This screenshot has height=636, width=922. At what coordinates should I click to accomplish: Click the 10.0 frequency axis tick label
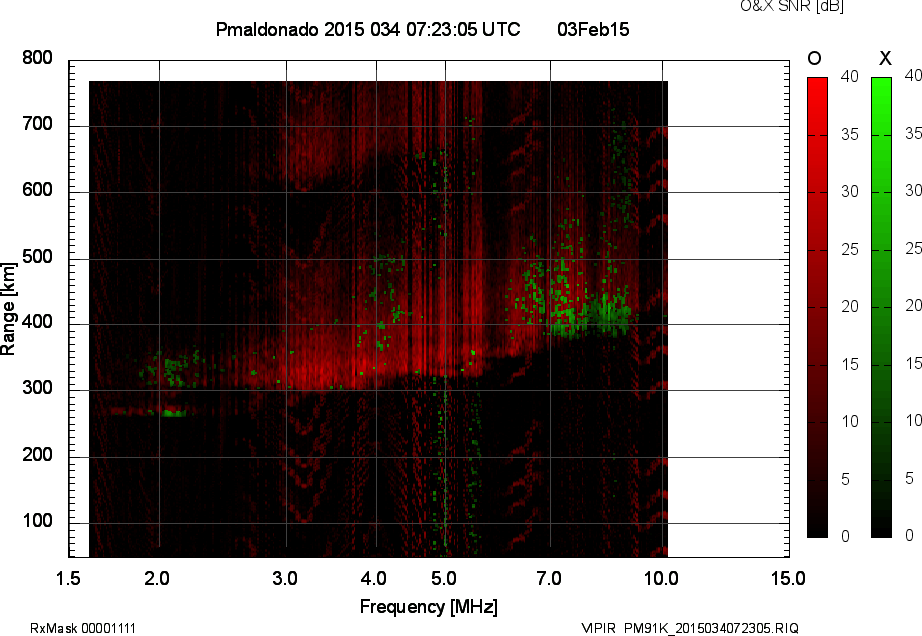tap(661, 578)
